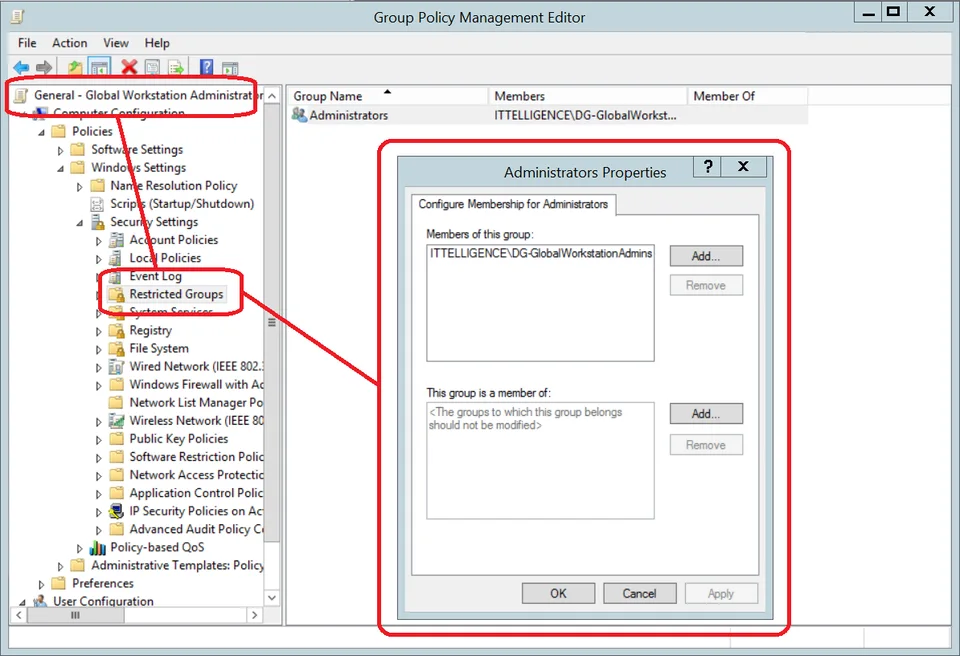Click OK in Administrators Properties
The height and width of the screenshot is (656, 960).
click(x=558, y=594)
